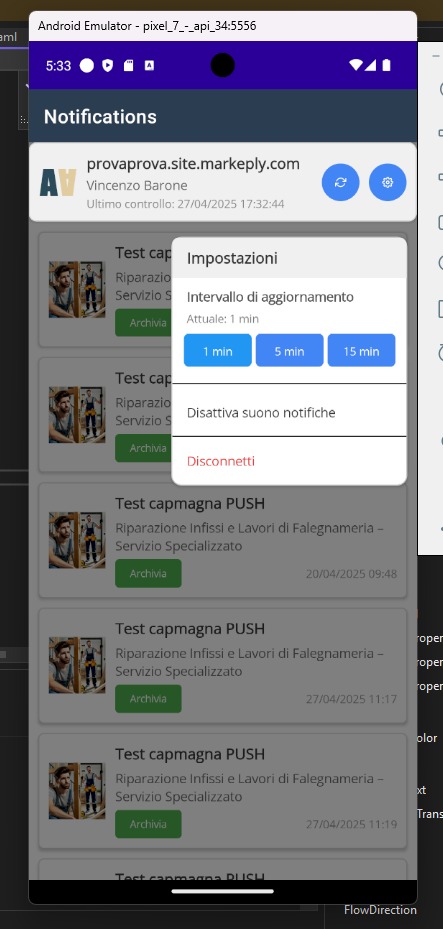Tap the white circle status bar icon
The image size is (443, 929).
click(x=86, y=66)
